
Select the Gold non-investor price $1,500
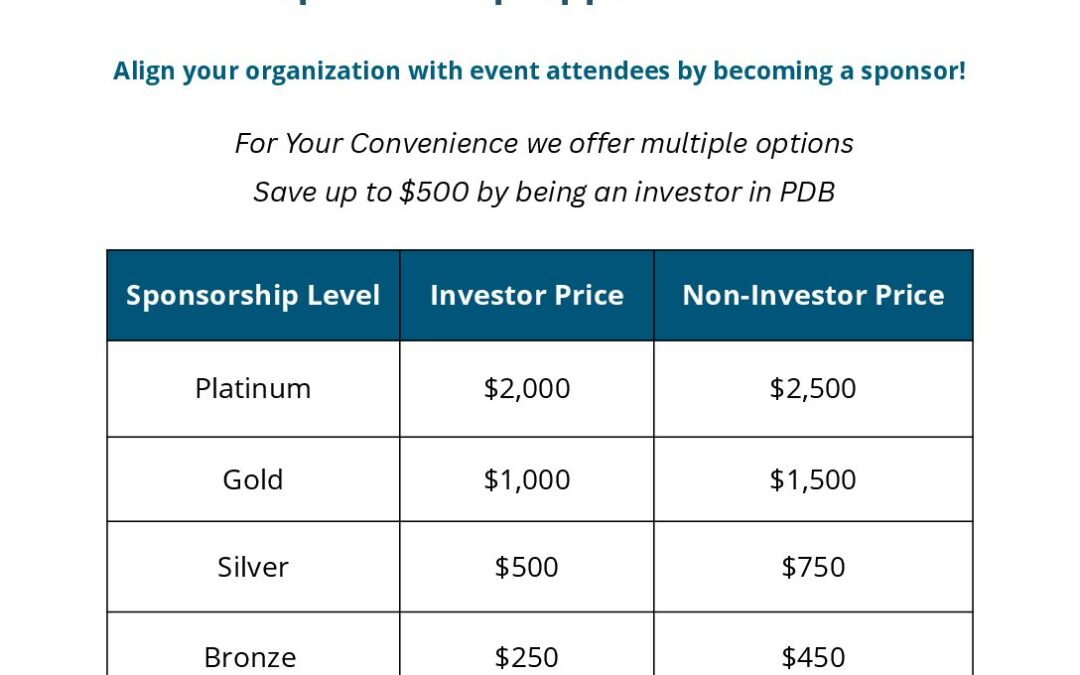813,479
